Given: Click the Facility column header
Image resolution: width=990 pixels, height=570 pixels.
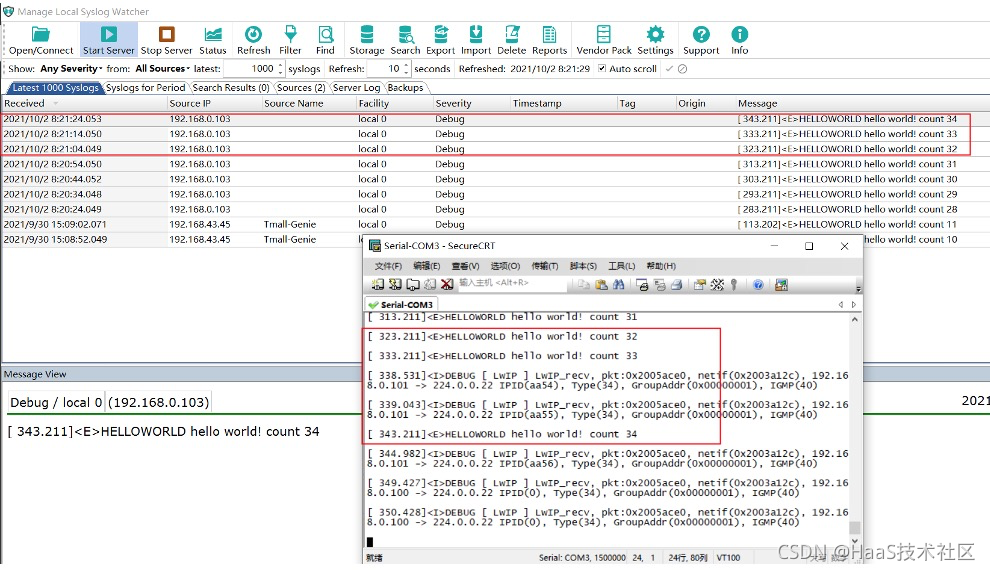Looking at the screenshot, I should pyautogui.click(x=395, y=104).
